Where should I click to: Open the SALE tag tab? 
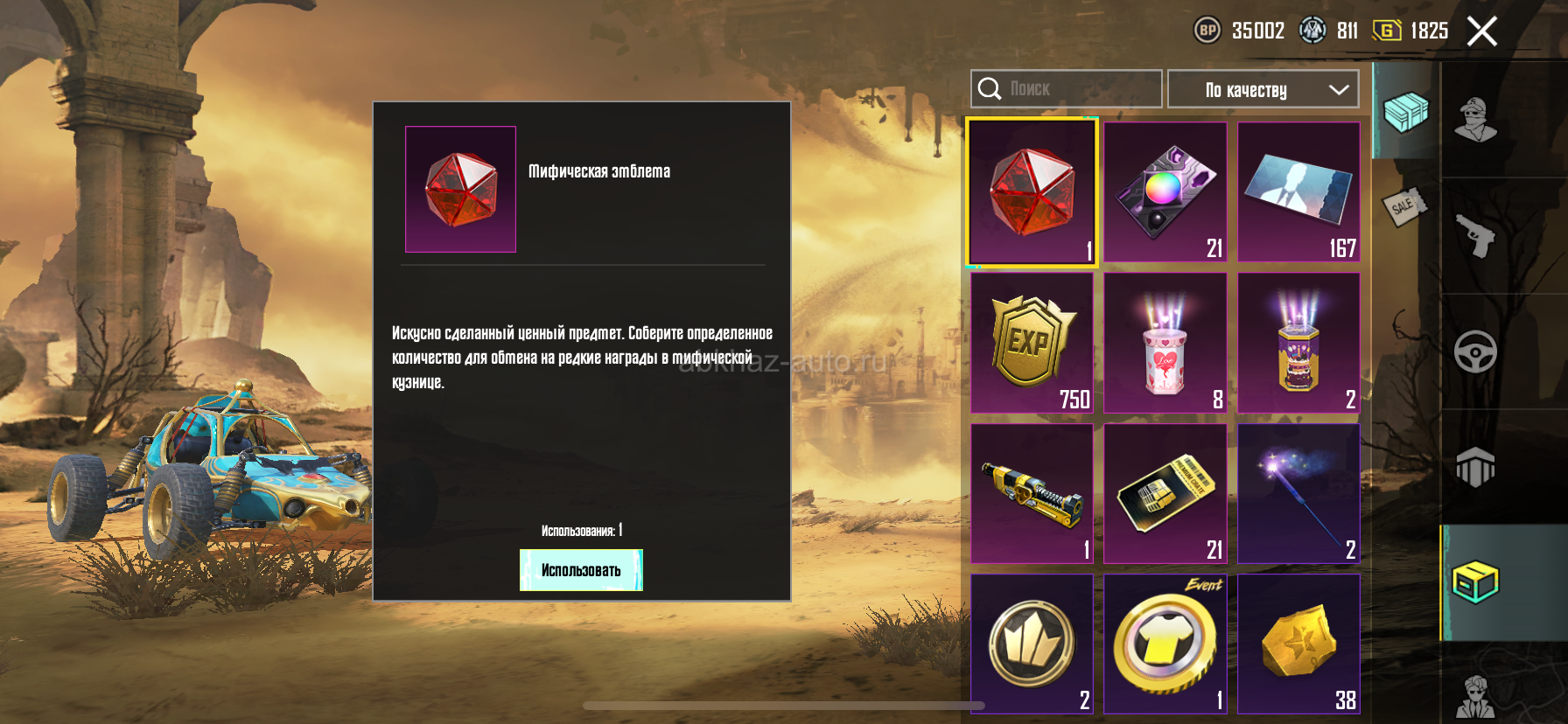click(x=1403, y=206)
